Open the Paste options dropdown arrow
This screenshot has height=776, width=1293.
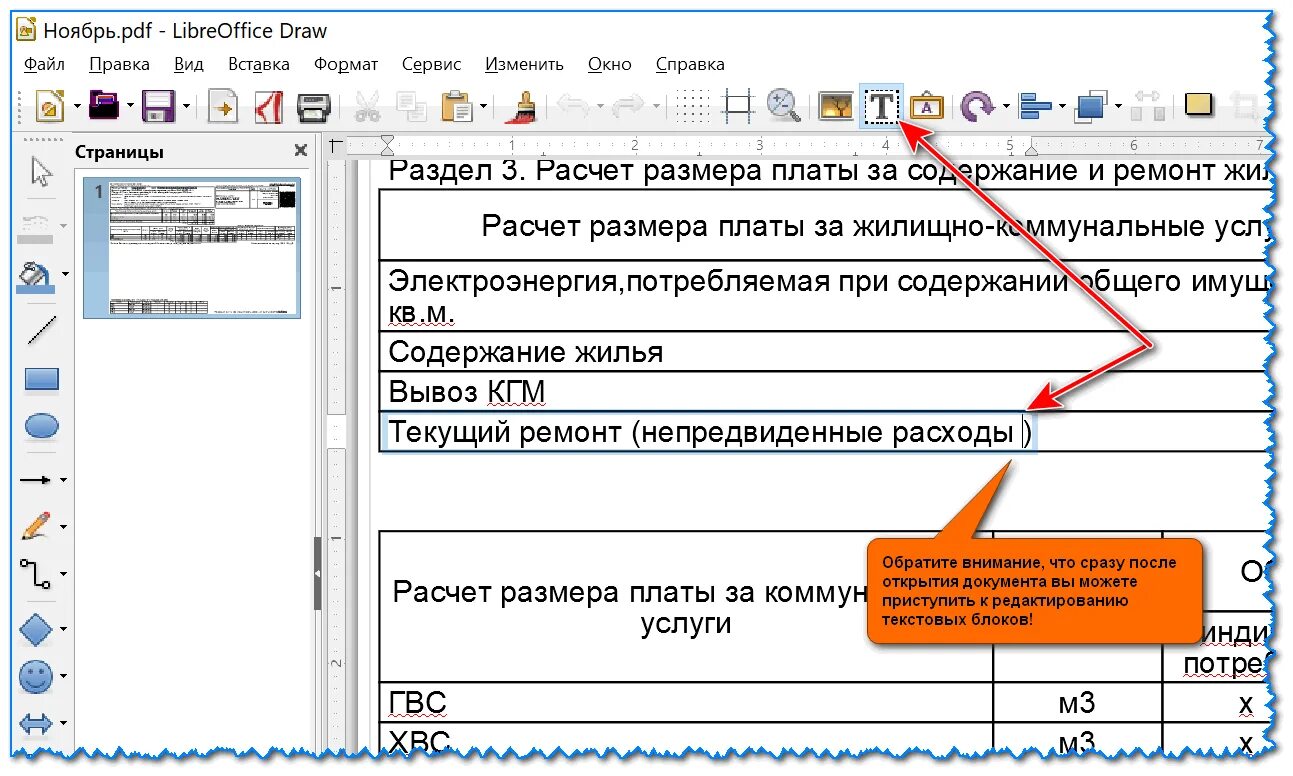coord(483,106)
